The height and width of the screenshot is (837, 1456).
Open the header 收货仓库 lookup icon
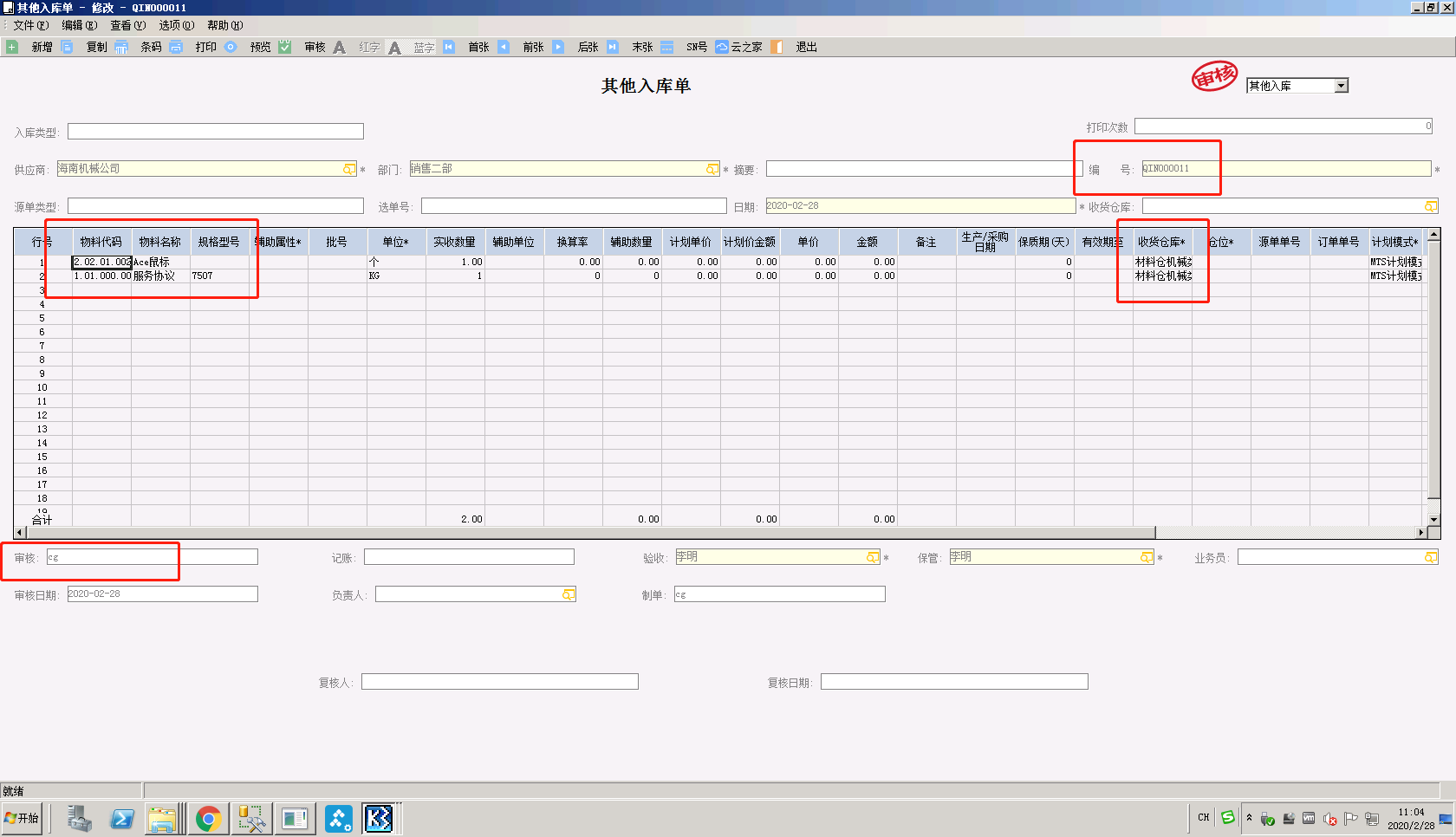pos(1431,206)
